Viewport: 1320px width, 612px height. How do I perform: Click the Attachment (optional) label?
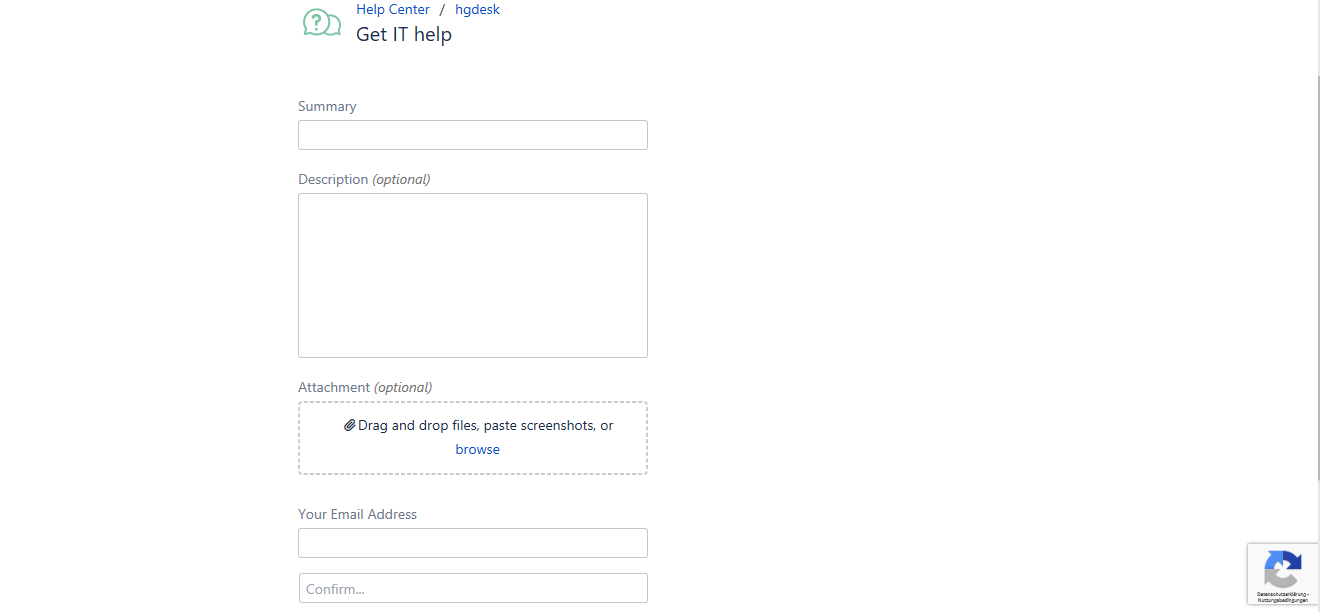365,387
